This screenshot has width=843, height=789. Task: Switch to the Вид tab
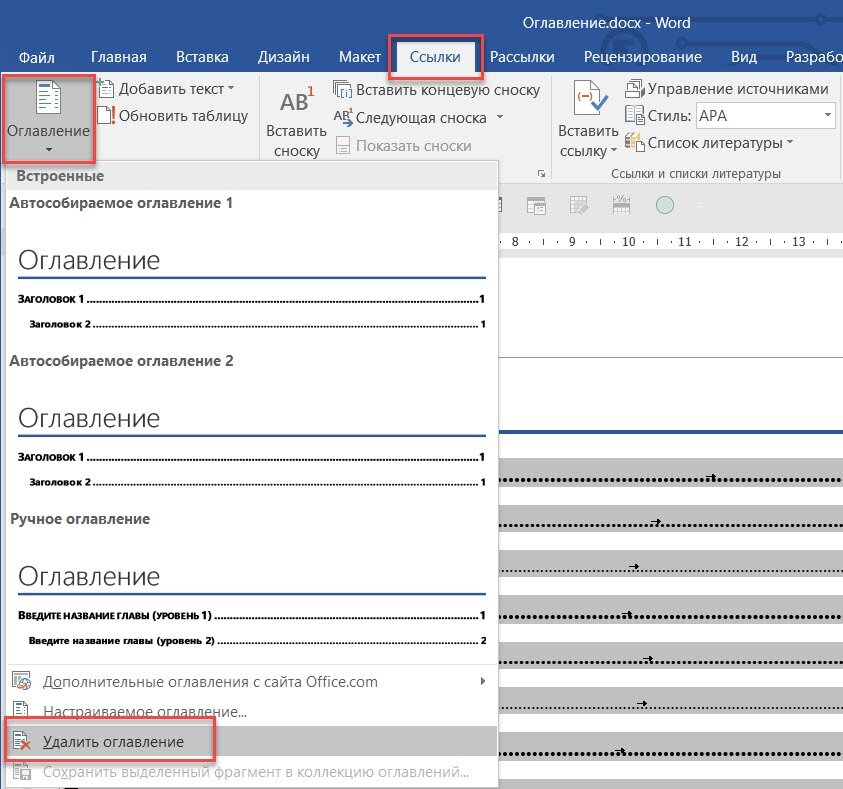744,57
